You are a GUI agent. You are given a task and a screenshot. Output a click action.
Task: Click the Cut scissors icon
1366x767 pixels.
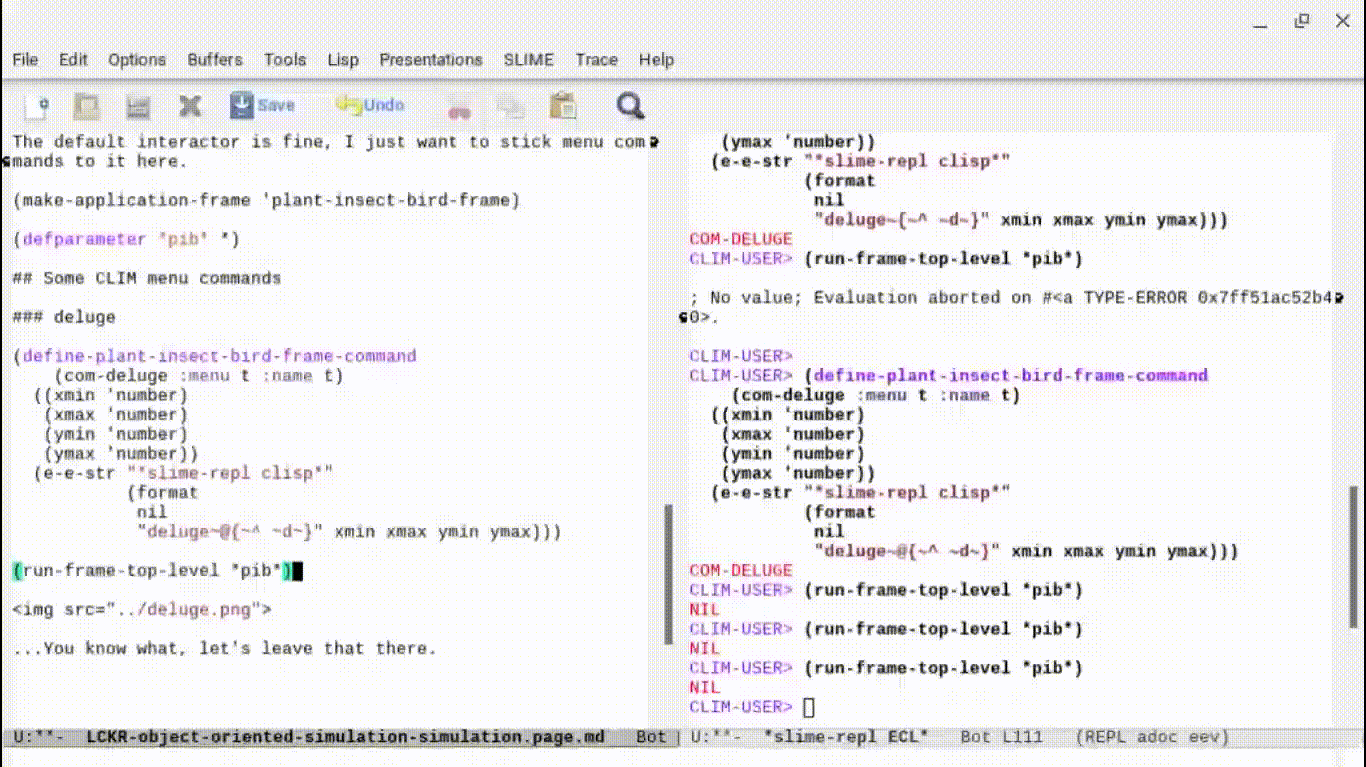[459, 108]
